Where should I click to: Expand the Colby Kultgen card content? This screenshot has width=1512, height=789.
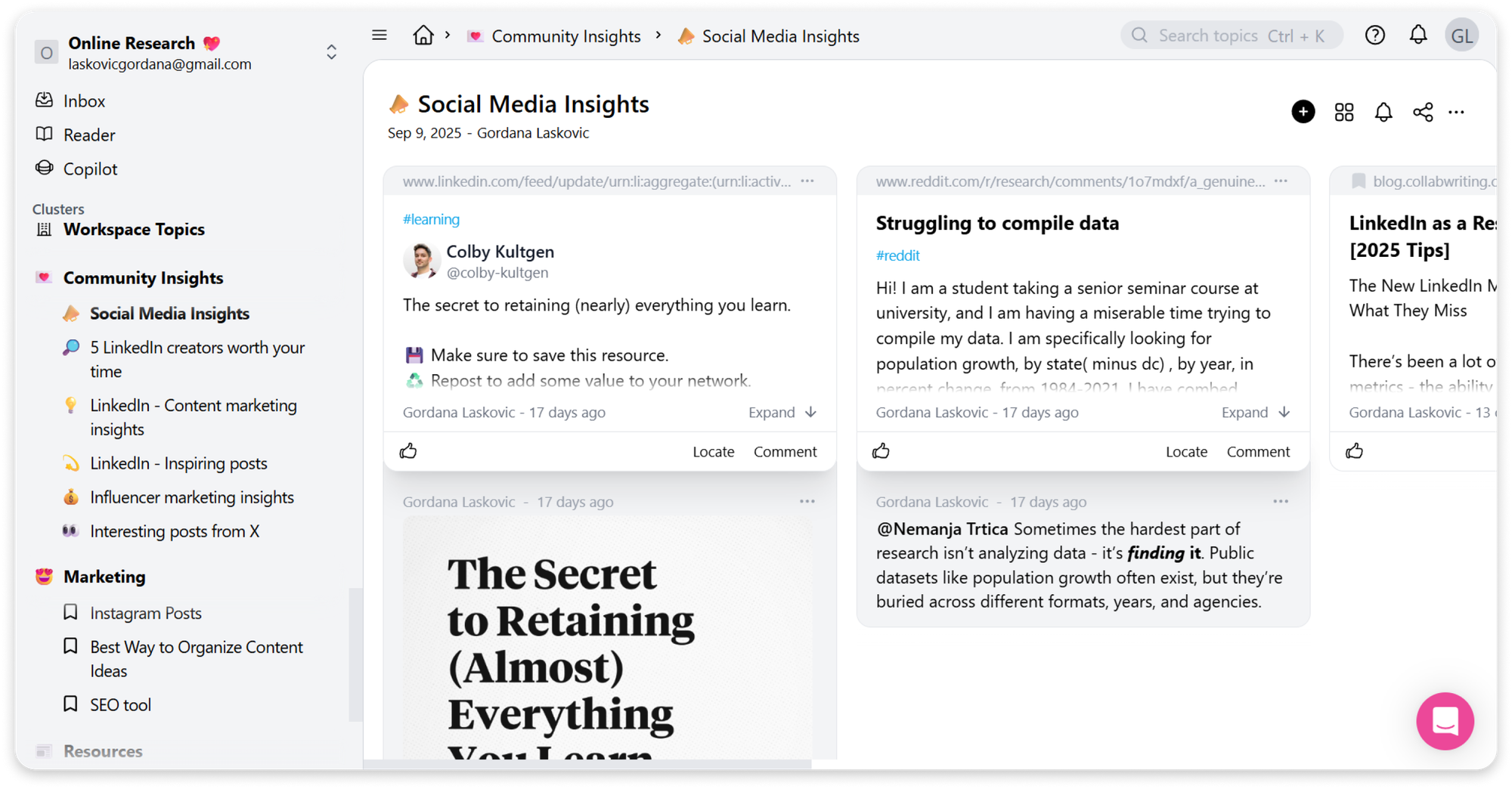tap(782, 412)
